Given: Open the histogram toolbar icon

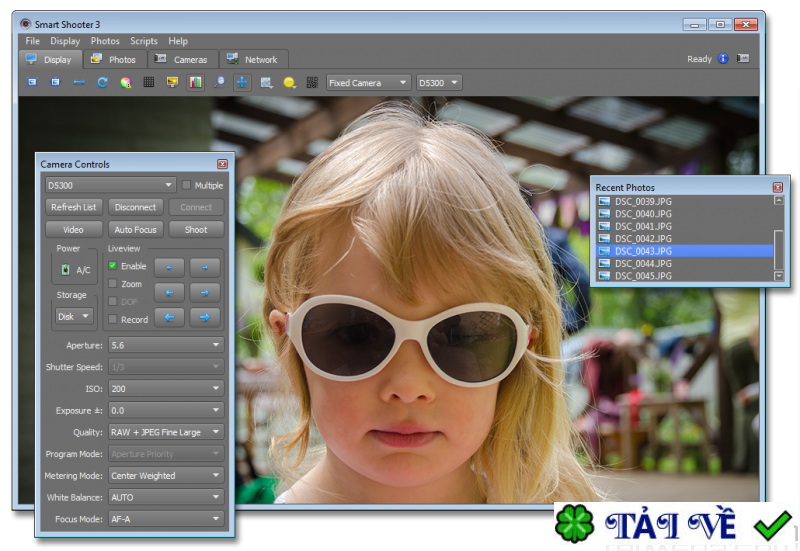Looking at the screenshot, I should (x=195, y=83).
